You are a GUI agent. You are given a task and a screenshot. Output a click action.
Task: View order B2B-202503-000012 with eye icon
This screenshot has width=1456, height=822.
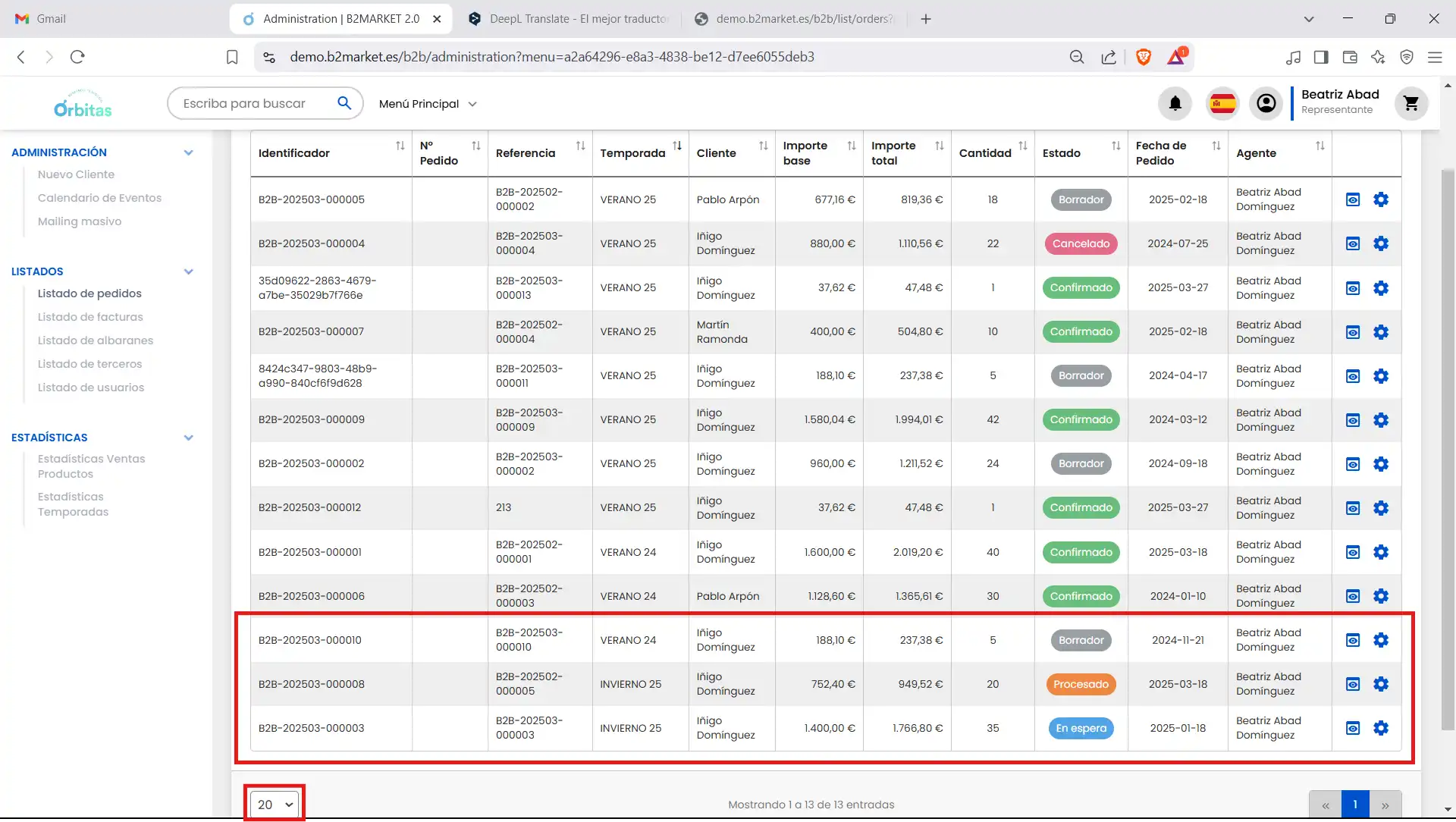[1353, 508]
